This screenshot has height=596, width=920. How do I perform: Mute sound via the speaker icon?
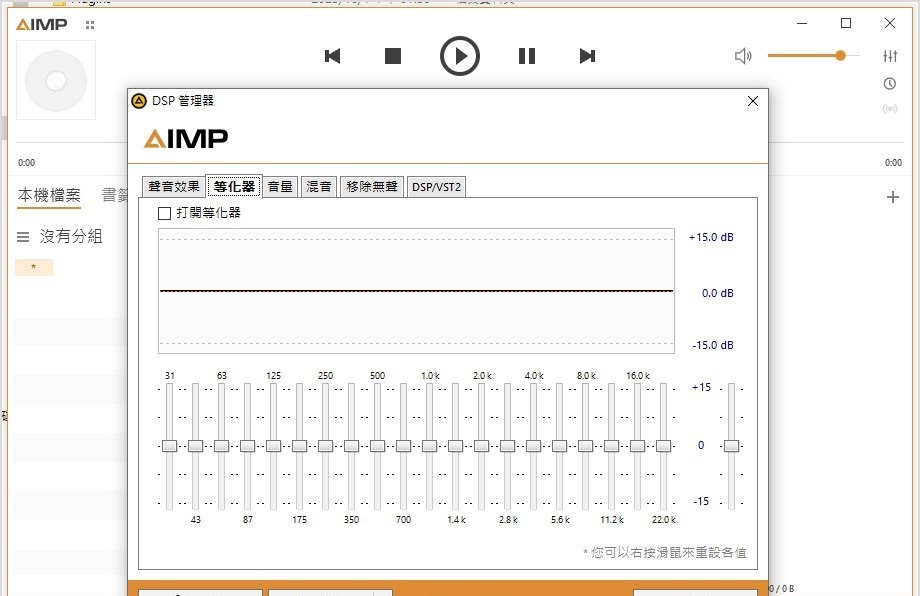(743, 56)
